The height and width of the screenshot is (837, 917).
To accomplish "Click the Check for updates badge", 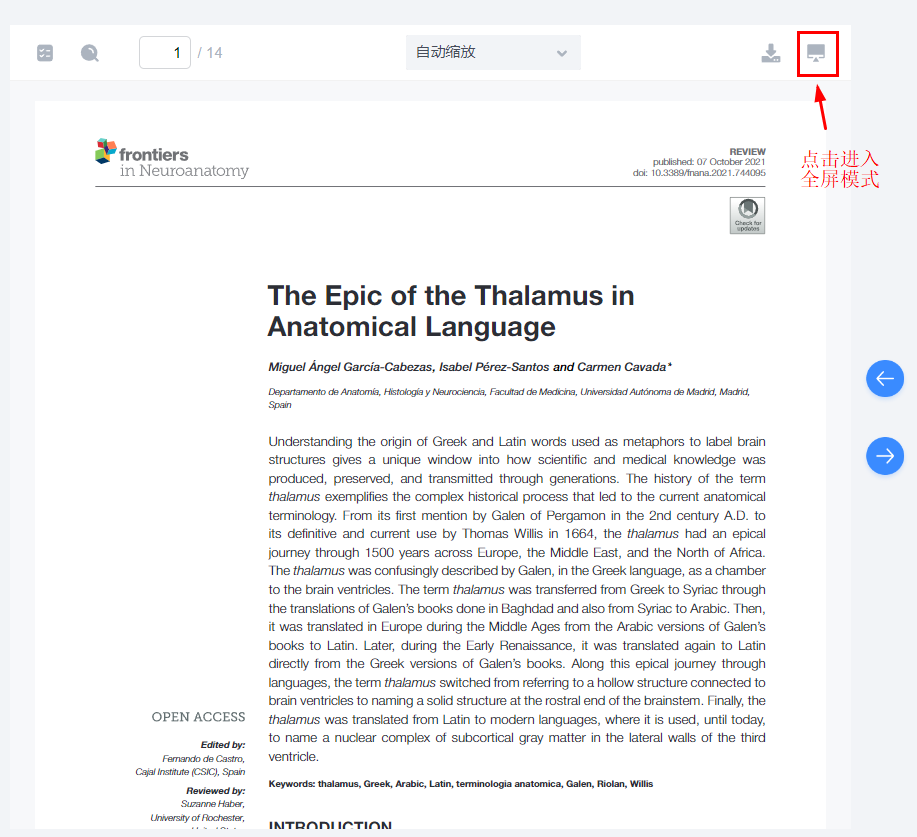I will [x=747, y=216].
